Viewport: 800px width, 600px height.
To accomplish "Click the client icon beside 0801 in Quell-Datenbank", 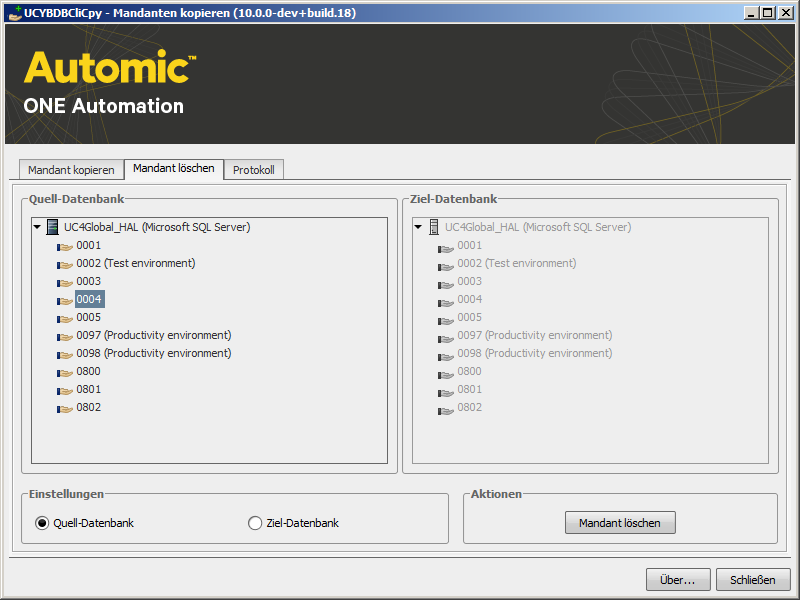I will pos(64,391).
